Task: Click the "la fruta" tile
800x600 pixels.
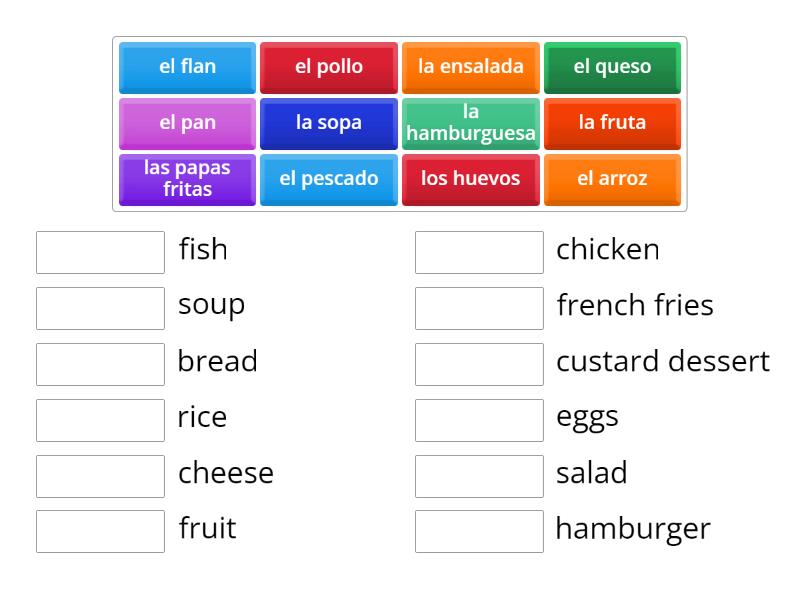Action: pyautogui.click(x=612, y=123)
